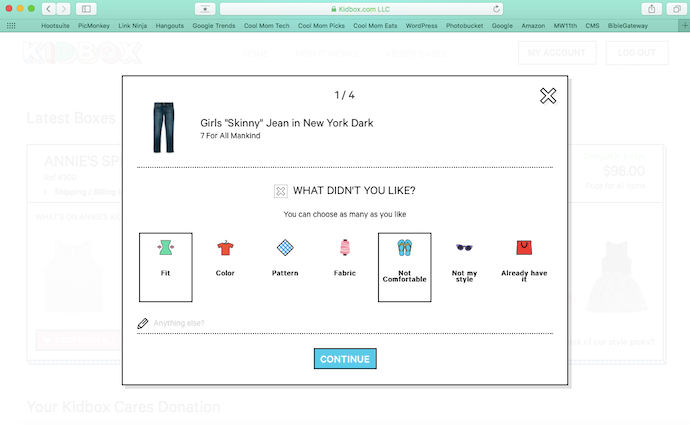The height and width of the screenshot is (425, 690).
Task: Open the Hangouts bookmark
Action: [169, 26]
